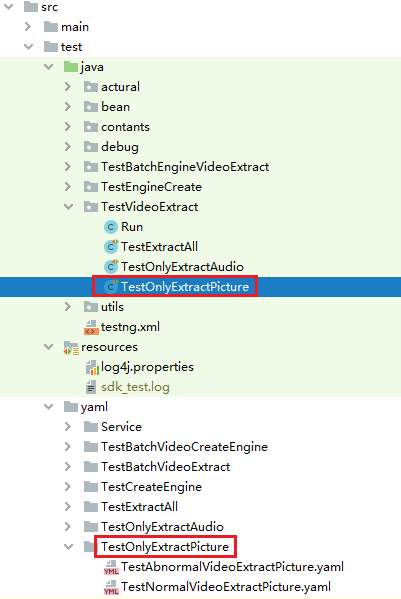Select the highlighted TestOnlyExtractPicture class
Image resolution: width=401 pixels, height=599 pixels.
tap(185, 287)
